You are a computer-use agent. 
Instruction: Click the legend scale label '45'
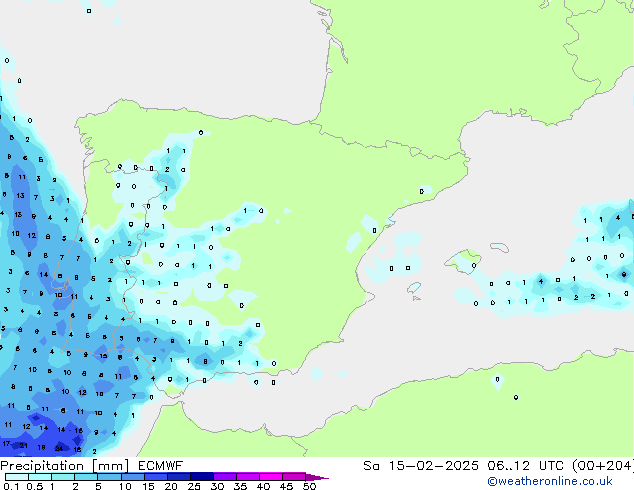pyautogui.click(x=286, y=486)
